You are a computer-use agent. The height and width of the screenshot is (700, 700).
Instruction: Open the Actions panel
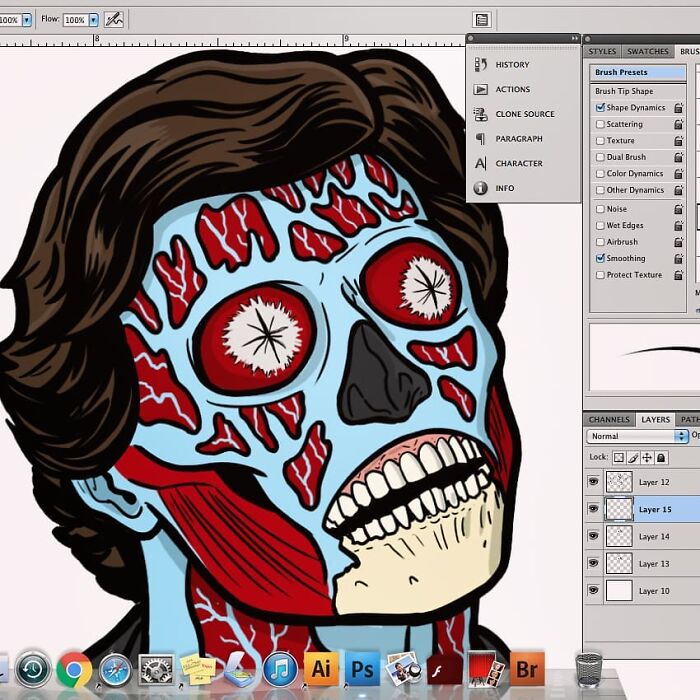[x=511, y=90]
